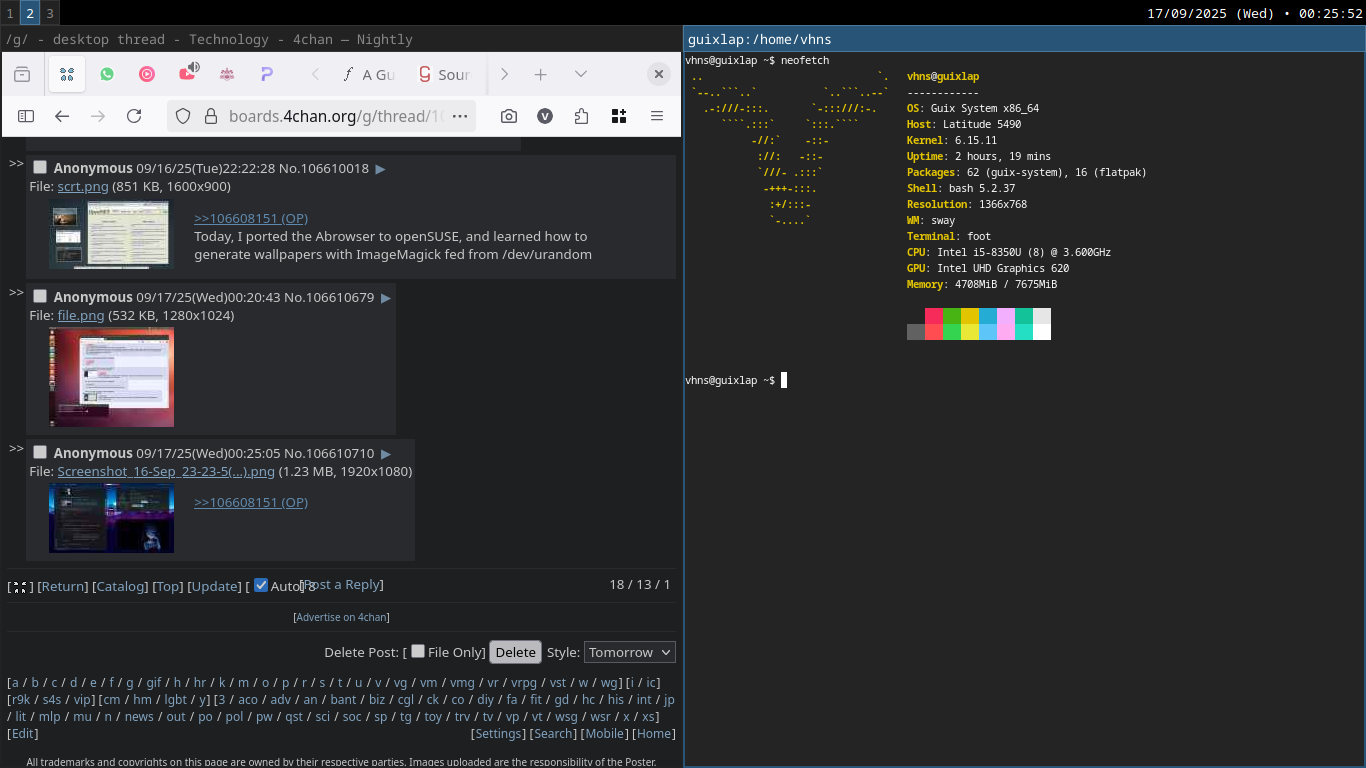Click the expand-all-images icon left of Return

click(x=19, y=587)
